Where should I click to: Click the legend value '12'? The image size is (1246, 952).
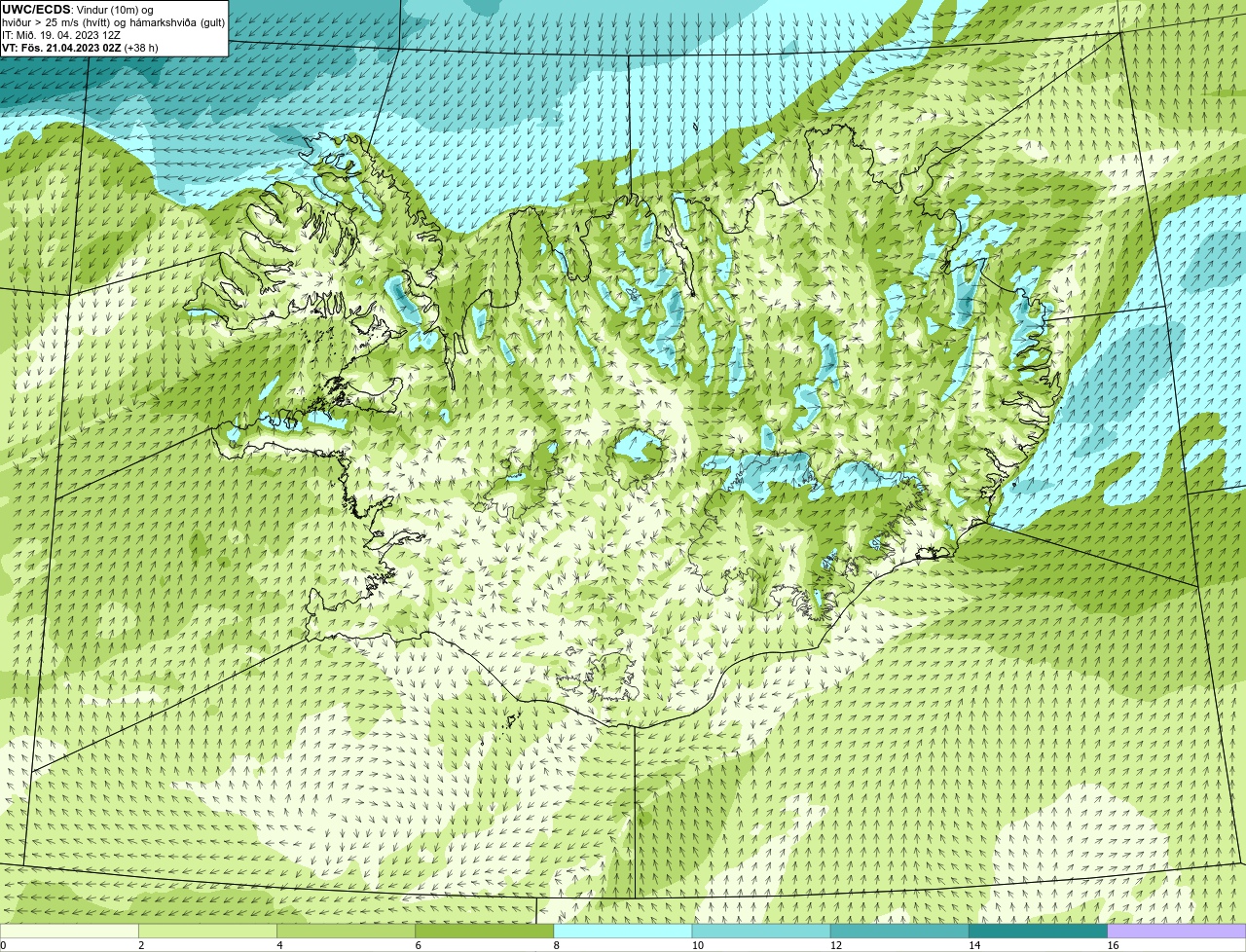[836, 945]
